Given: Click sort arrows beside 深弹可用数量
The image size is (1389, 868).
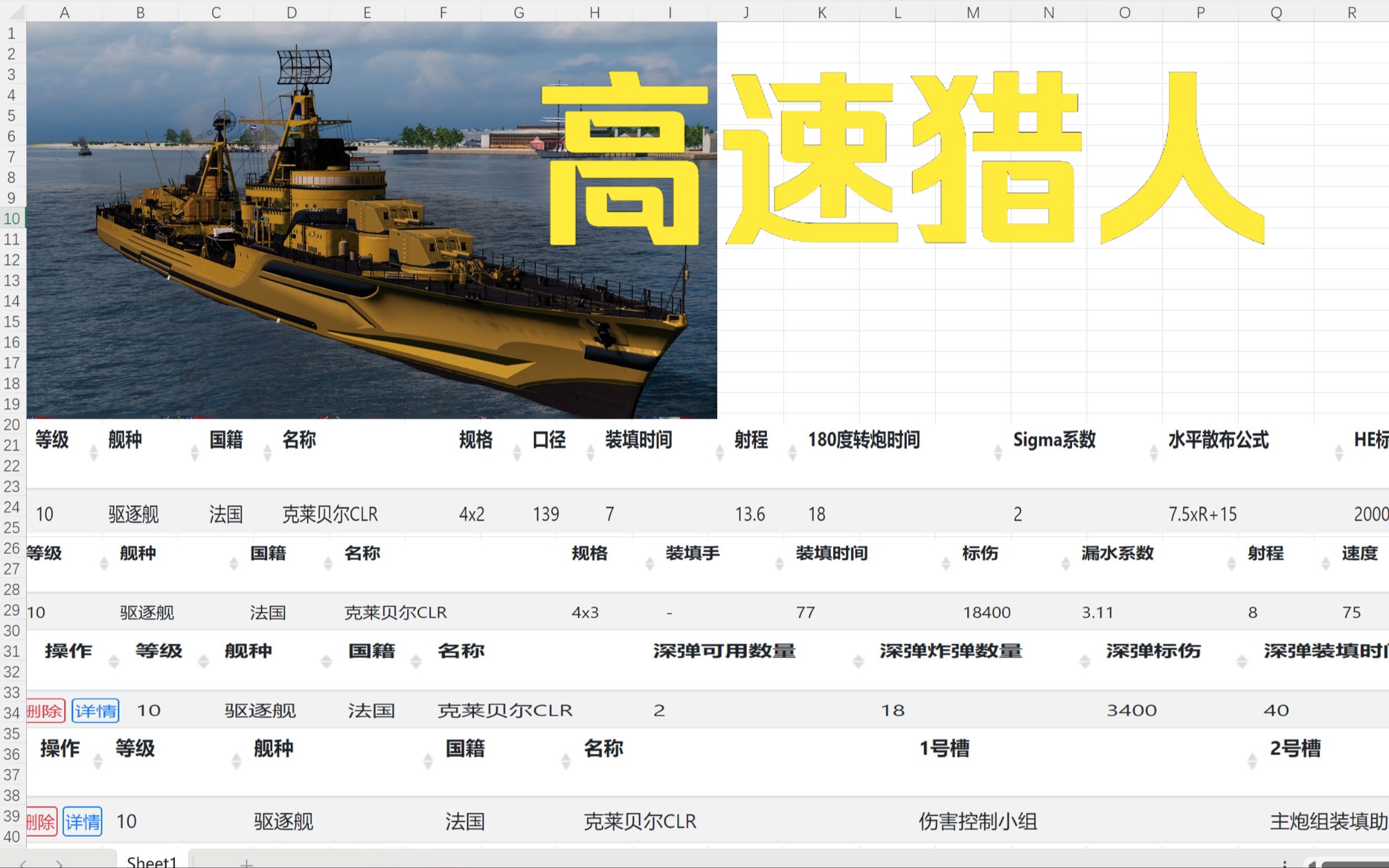Looking at the screenshot, I should coord(858,661).
